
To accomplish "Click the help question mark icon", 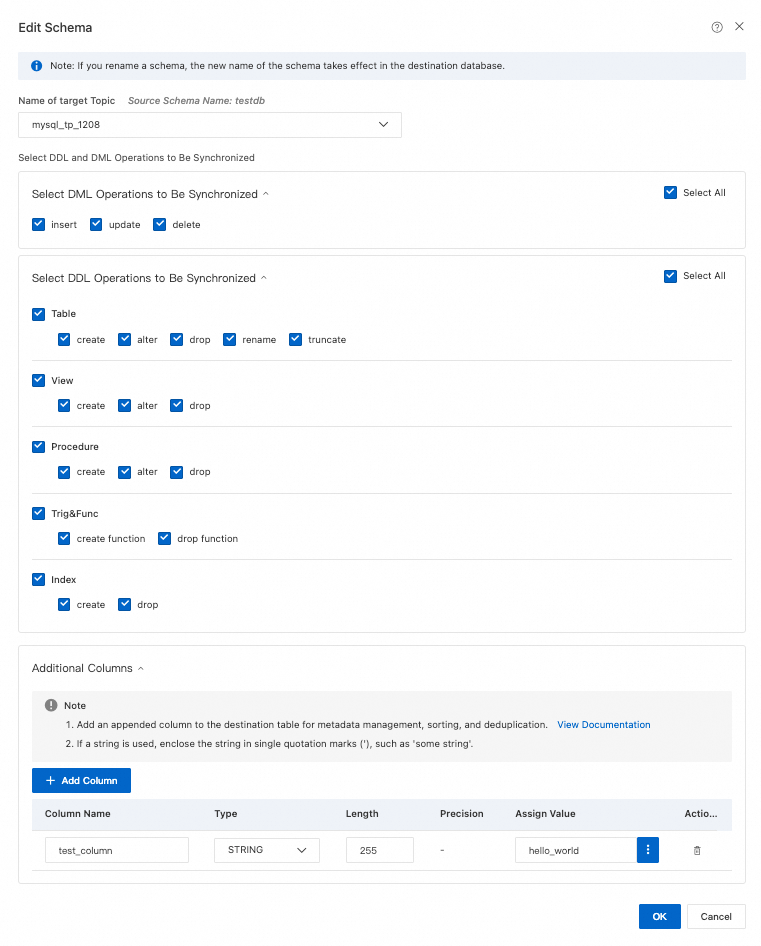I will [x=717, y=27].
